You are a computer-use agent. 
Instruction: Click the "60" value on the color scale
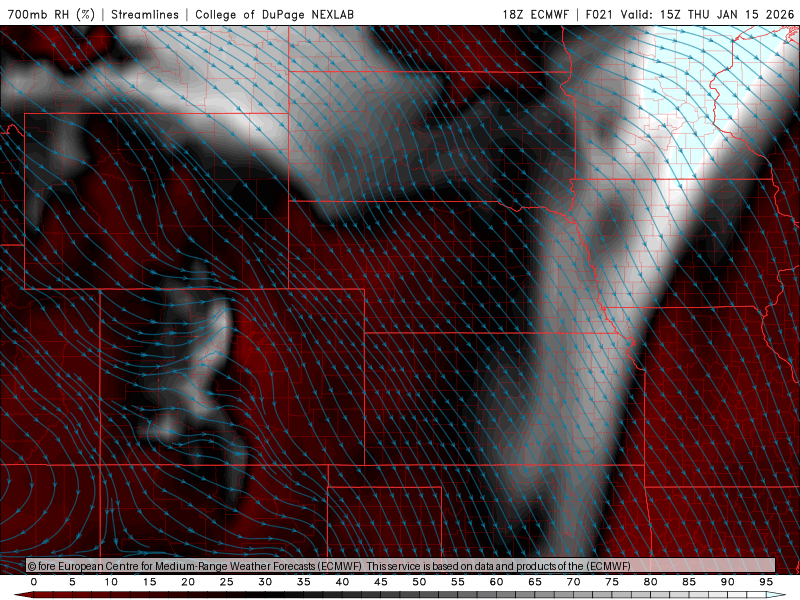click(x=496, y=582)
